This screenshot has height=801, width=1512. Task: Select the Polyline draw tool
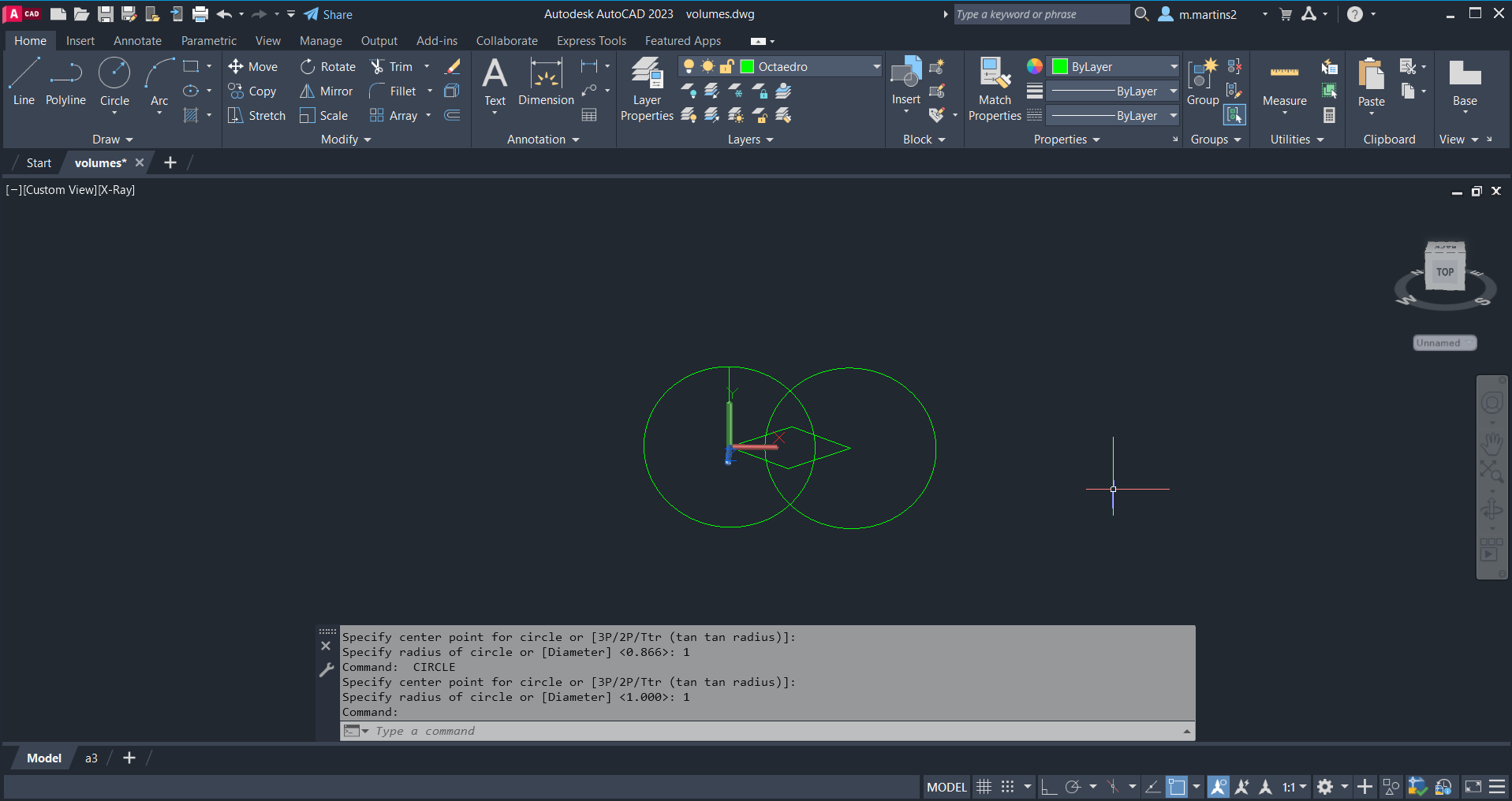[65, 83]
